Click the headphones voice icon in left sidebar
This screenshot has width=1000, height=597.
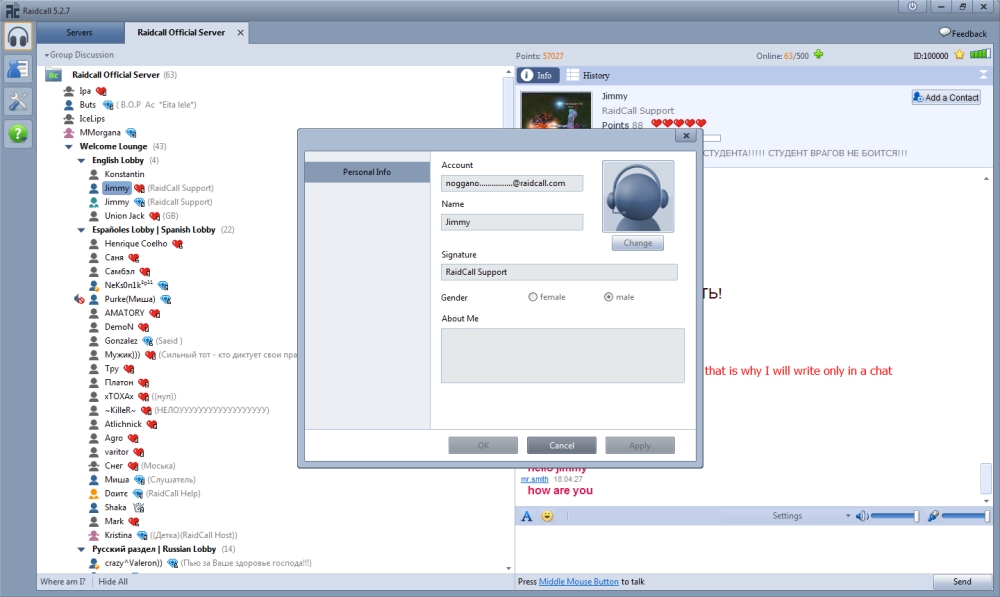[x=18, y=37]
